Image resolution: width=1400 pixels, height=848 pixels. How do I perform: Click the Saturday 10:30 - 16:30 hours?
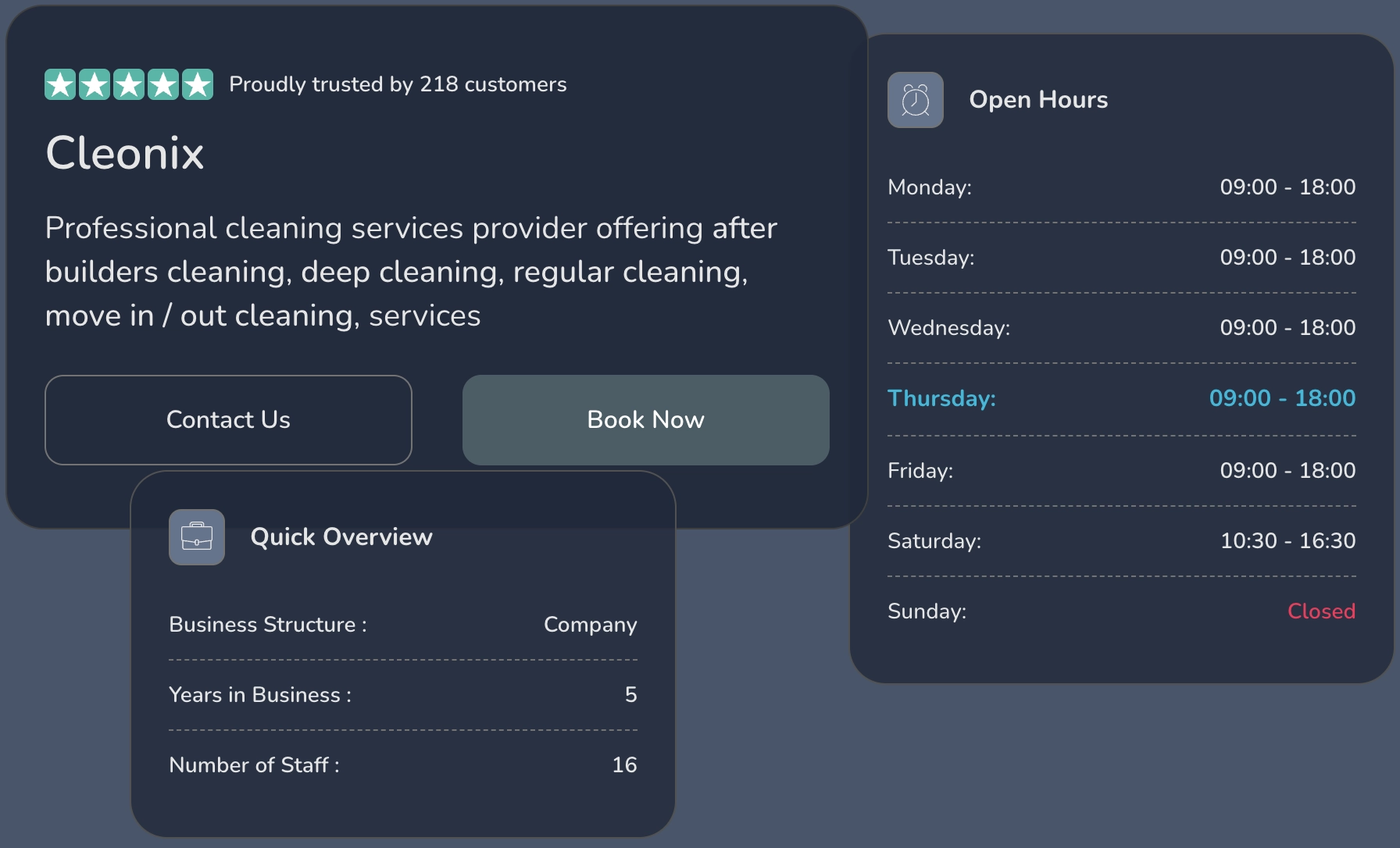(x=1287, y=541)
